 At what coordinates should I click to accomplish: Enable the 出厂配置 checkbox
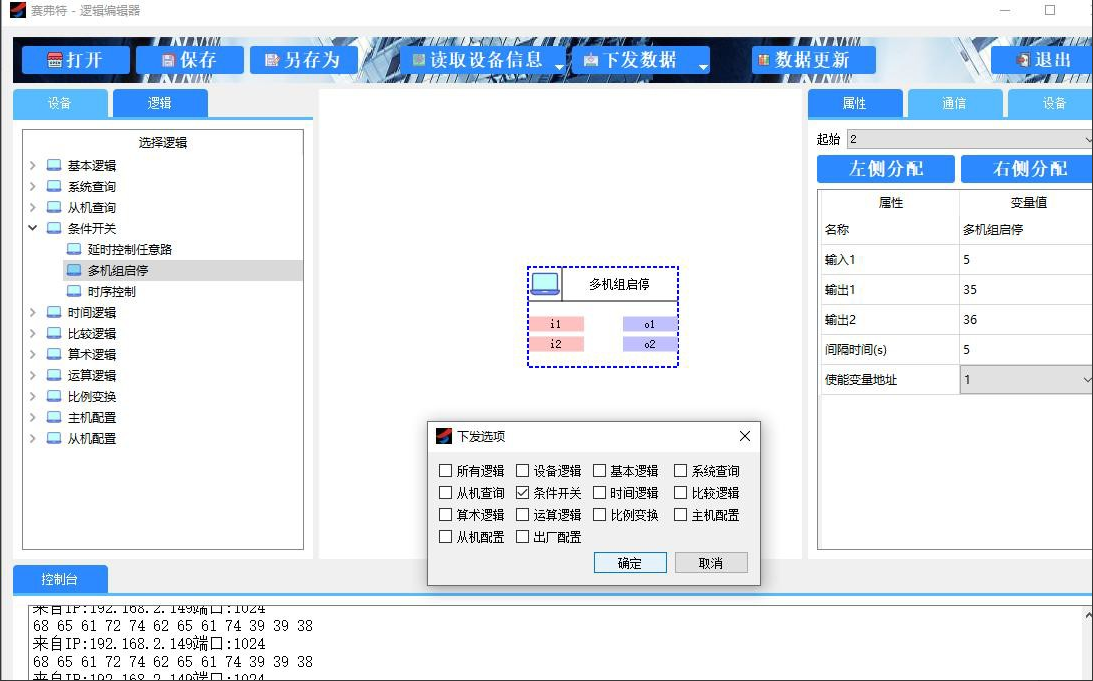coord(523,537)
